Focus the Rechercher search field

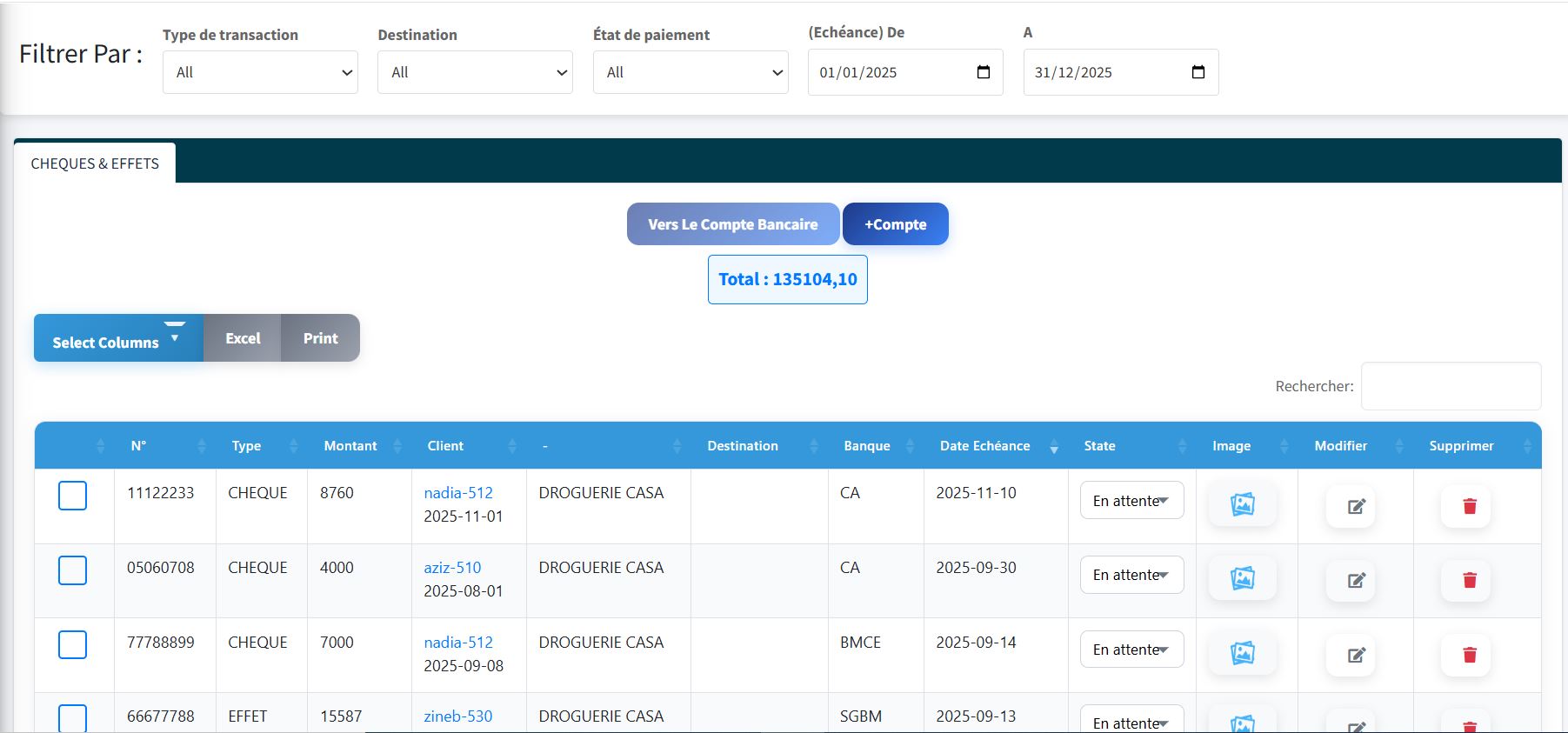[x=1451, y=386]
